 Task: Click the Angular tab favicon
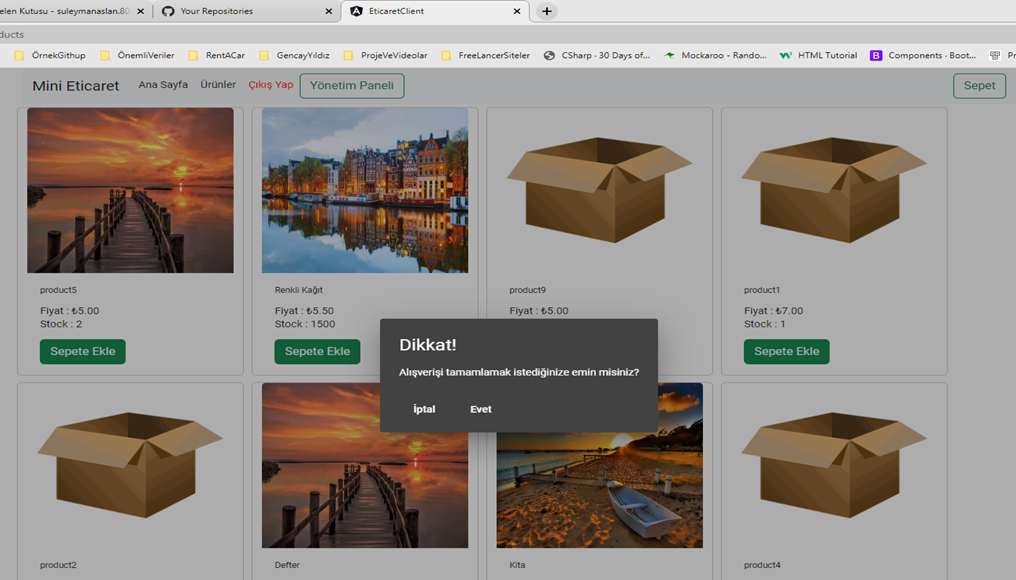pos(356,11)
